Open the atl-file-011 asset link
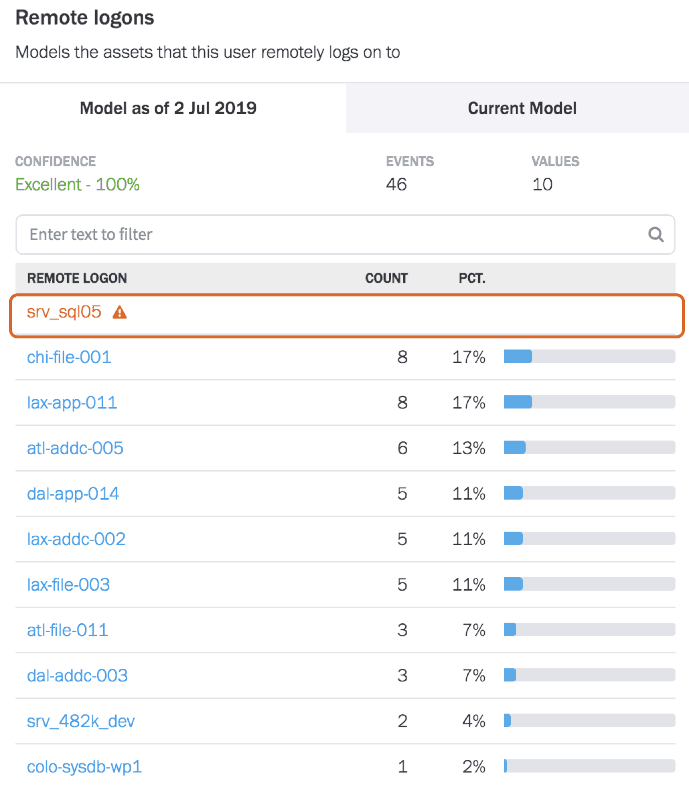 (x=67, y=630)
